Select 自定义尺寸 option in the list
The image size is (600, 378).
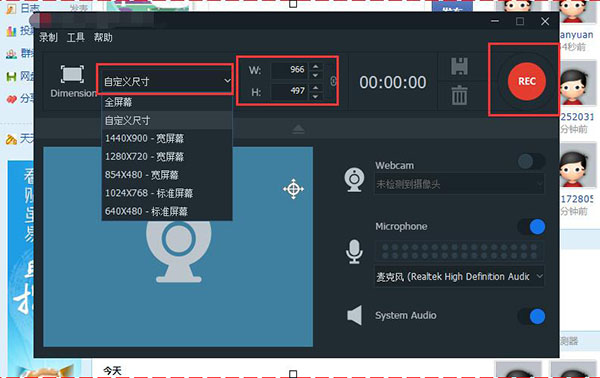[167, 121]
